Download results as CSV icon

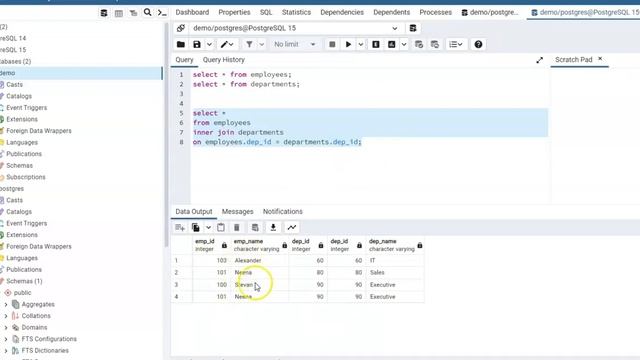click(273, 227)
